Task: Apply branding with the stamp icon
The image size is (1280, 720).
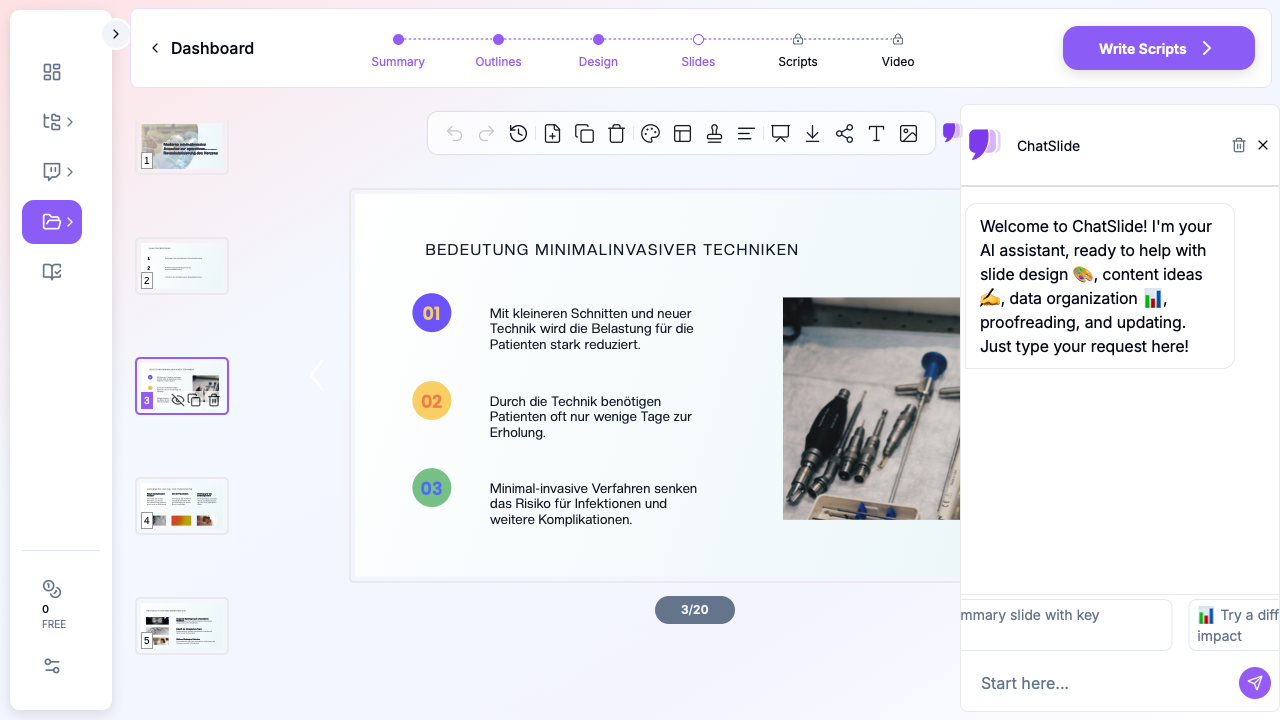Action: (714, 133)
